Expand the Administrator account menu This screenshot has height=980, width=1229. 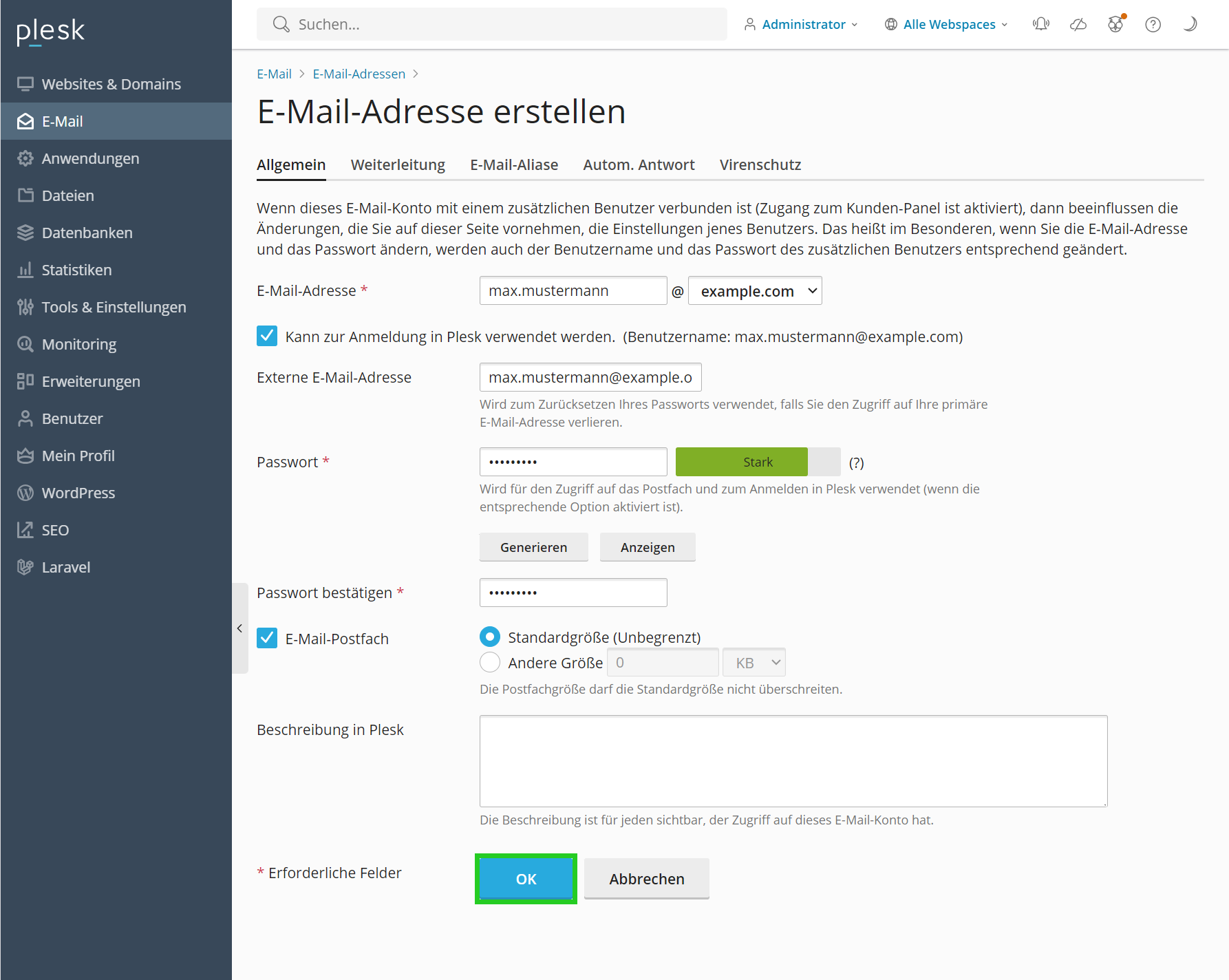[802, 25]
